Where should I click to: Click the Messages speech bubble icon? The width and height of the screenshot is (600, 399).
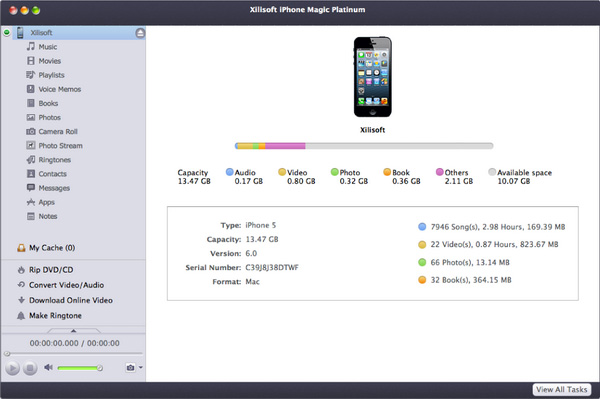(x=31, y=187)
